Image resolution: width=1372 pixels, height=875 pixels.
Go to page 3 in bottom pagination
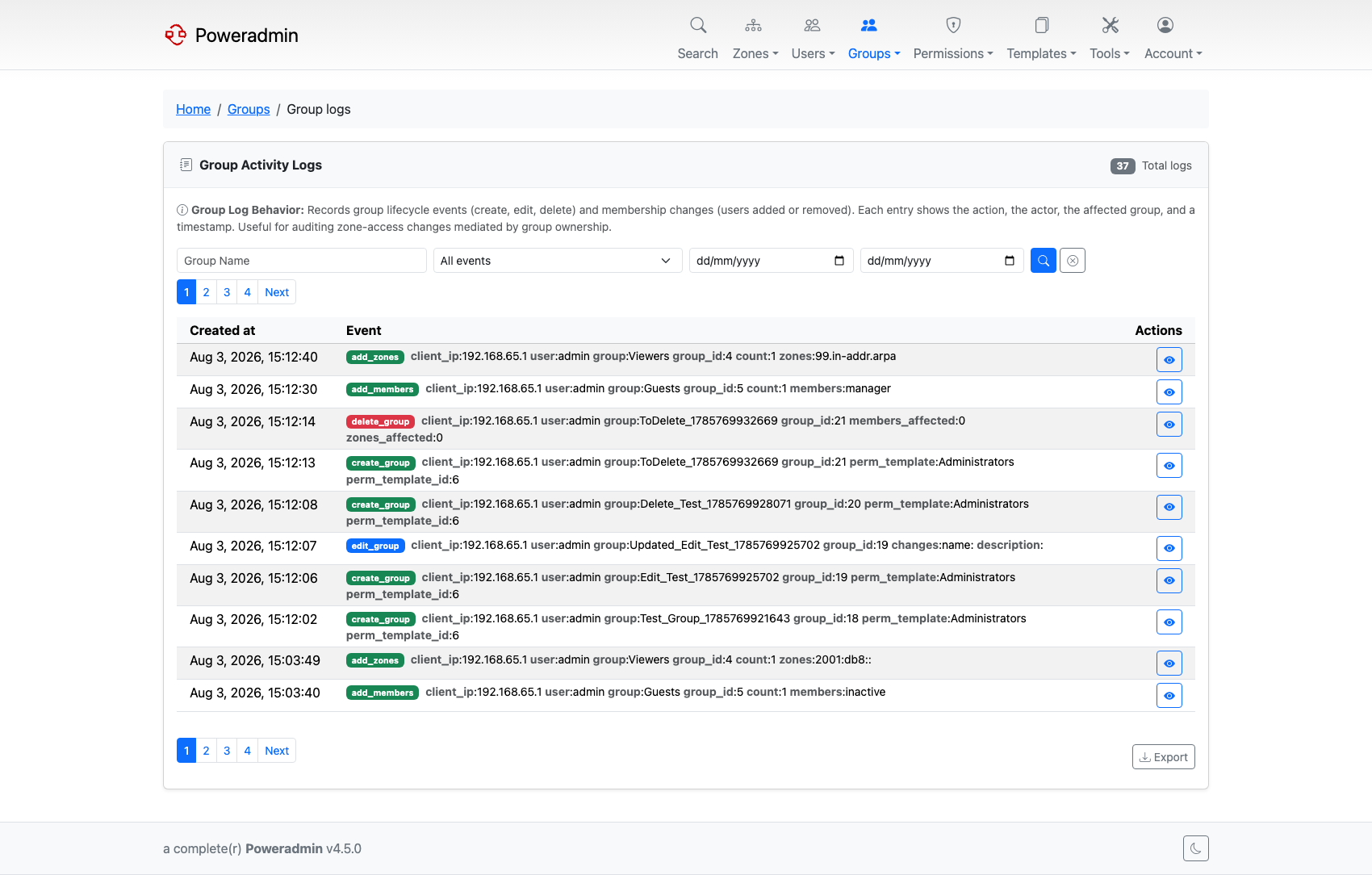[x=227, y=751]
